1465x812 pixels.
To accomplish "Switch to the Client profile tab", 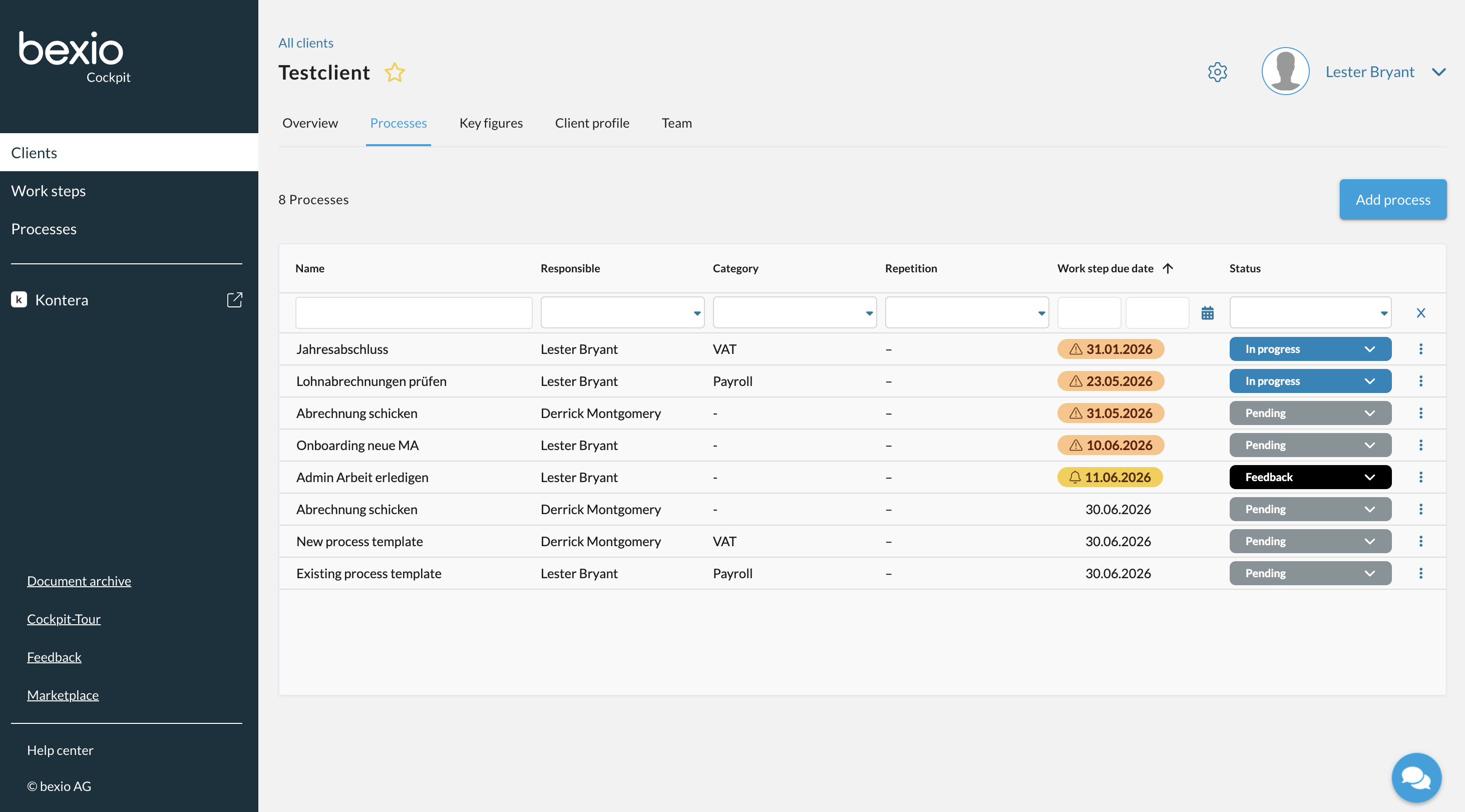I will pos(592,123).
